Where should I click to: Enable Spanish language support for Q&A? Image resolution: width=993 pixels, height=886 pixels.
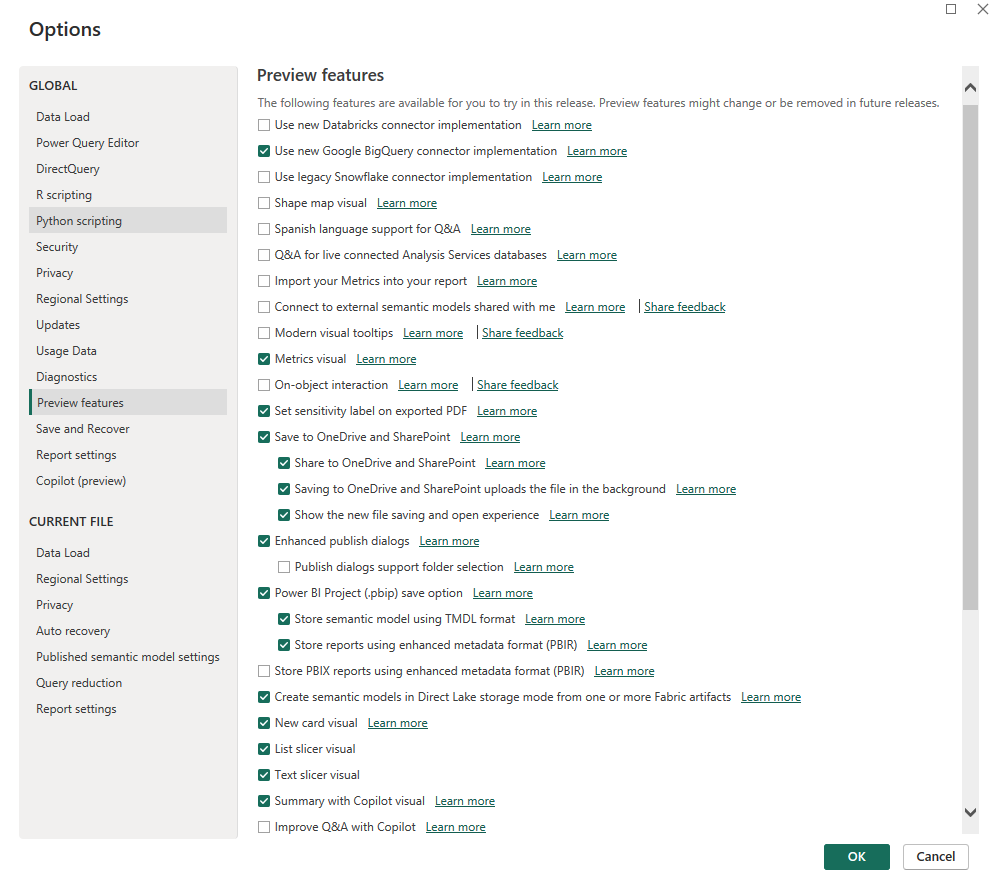[x=264, y=228]
